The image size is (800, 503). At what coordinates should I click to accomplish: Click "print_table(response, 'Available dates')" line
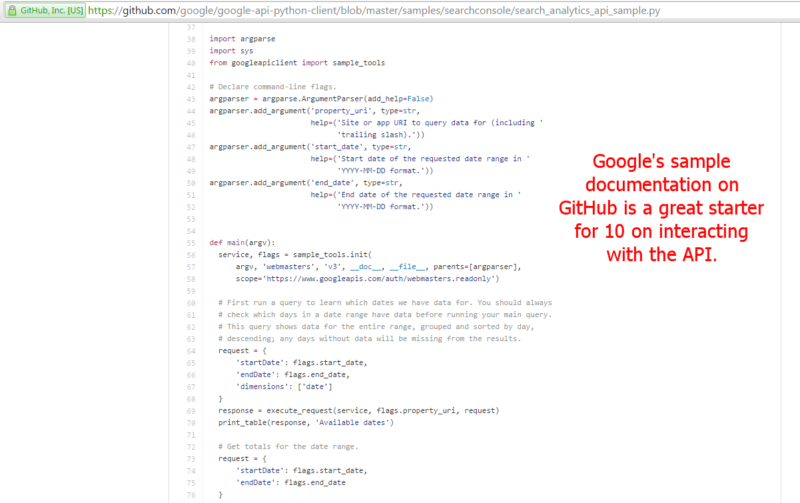point(306,422)
